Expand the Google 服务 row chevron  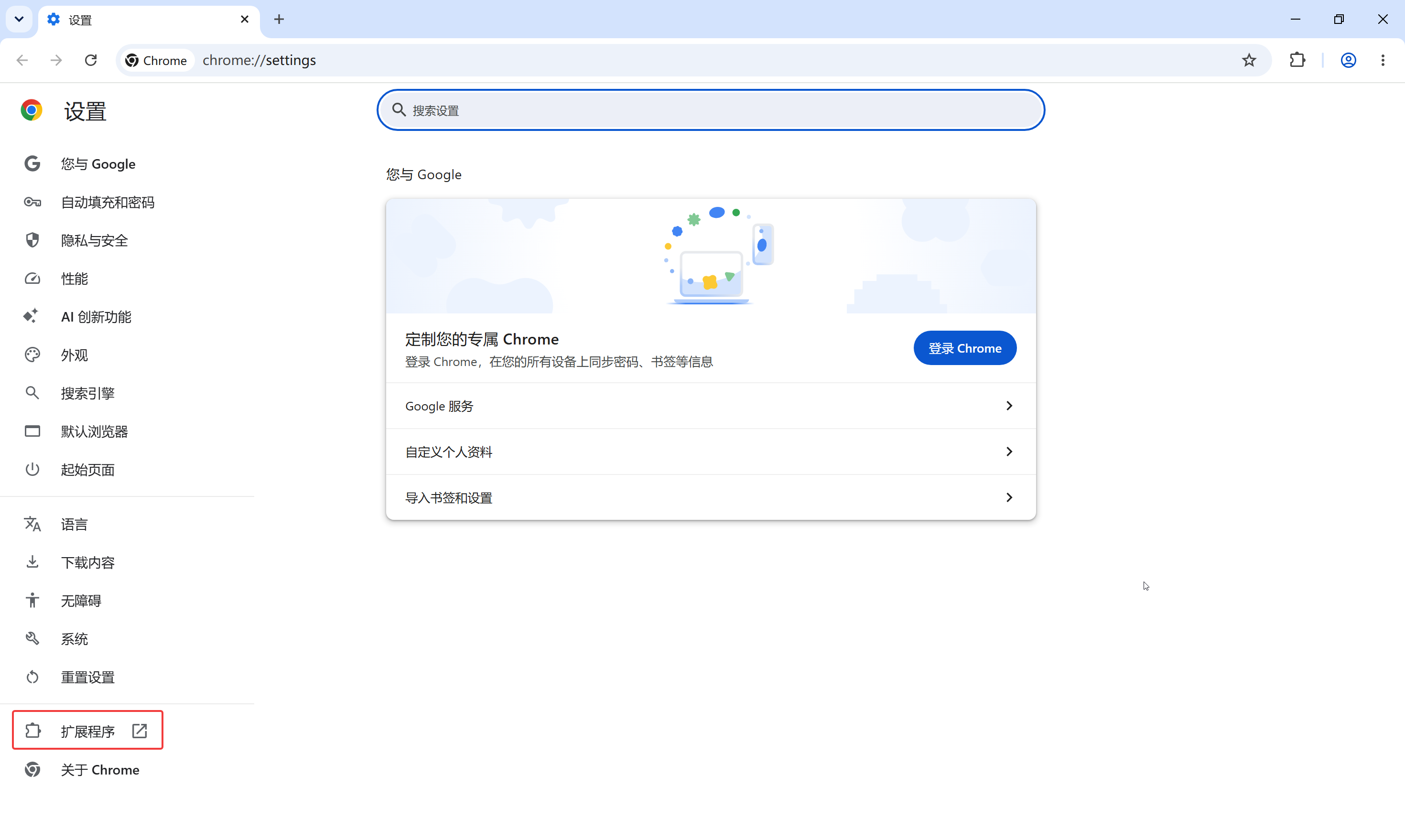pyautogui.click(x=1009, y=405)
